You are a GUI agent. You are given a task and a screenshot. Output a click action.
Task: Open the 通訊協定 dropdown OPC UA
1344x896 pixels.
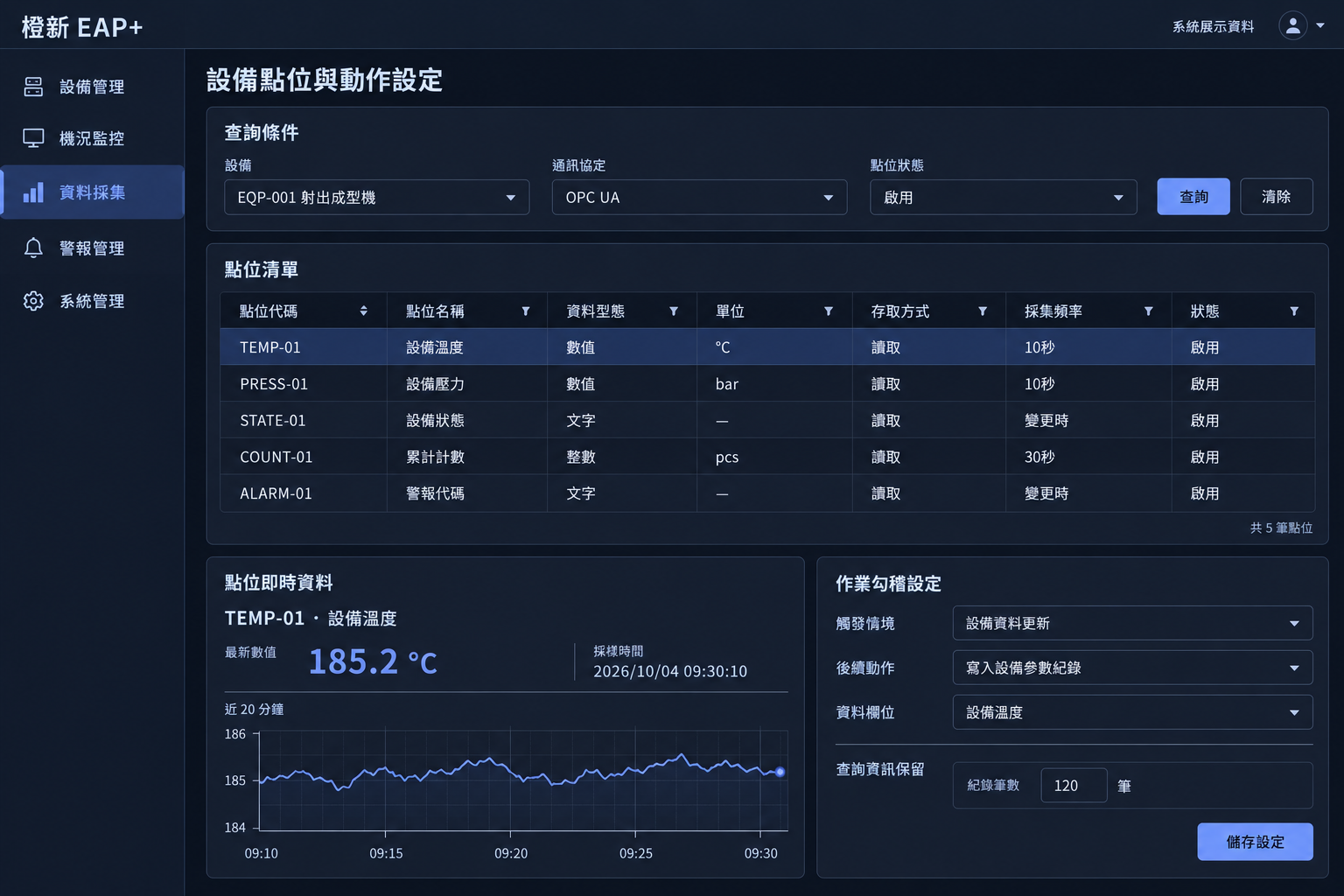pos(699,197)
